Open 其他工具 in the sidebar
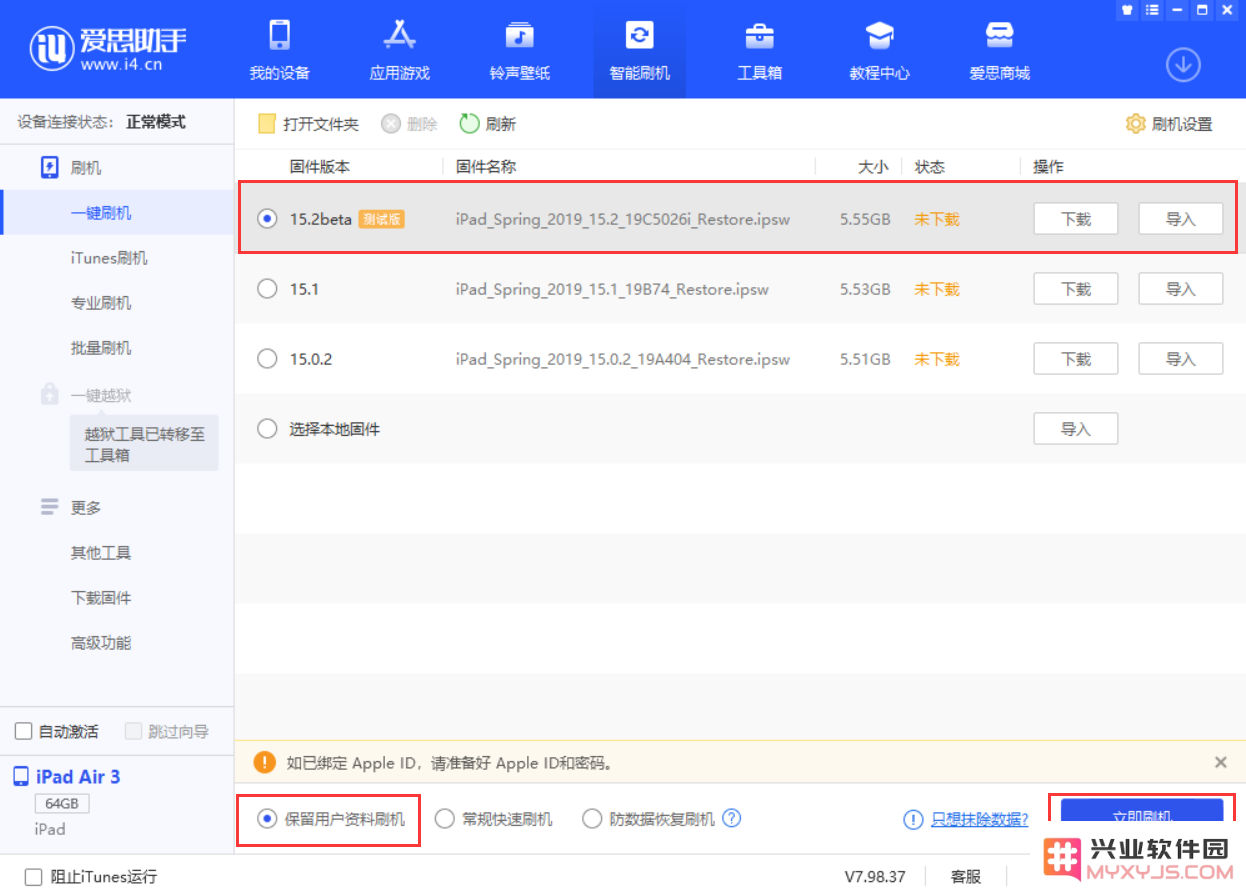Screen dimensions: 1246x896 click(x=101, y=553)
